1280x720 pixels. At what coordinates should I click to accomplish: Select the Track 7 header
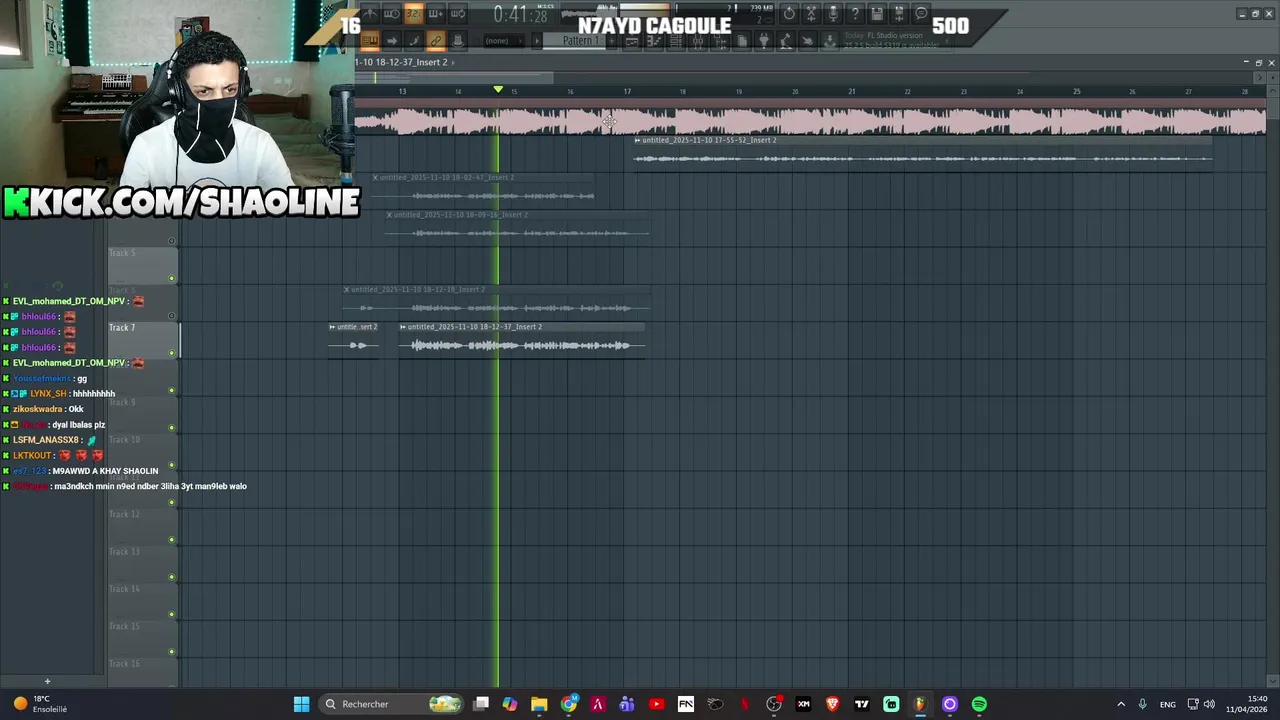tap(143, 340)
